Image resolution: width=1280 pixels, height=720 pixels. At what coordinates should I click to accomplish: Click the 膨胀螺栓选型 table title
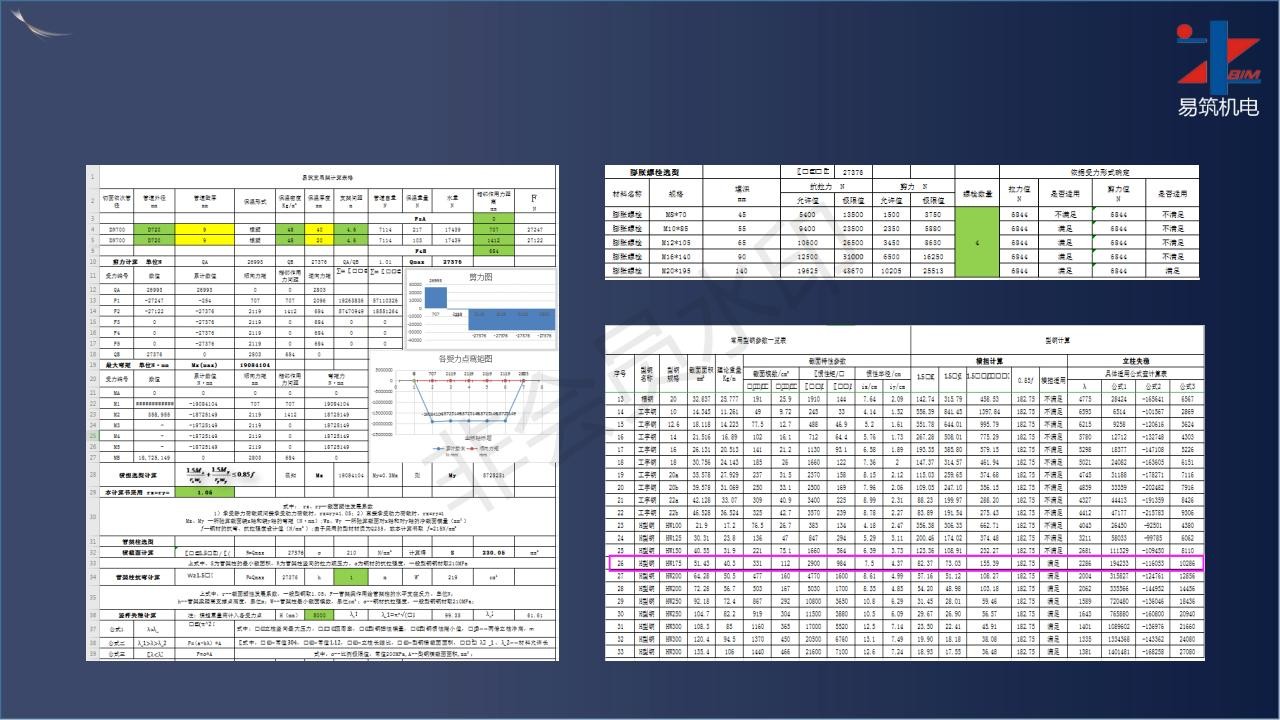click(x=653, y=172)
